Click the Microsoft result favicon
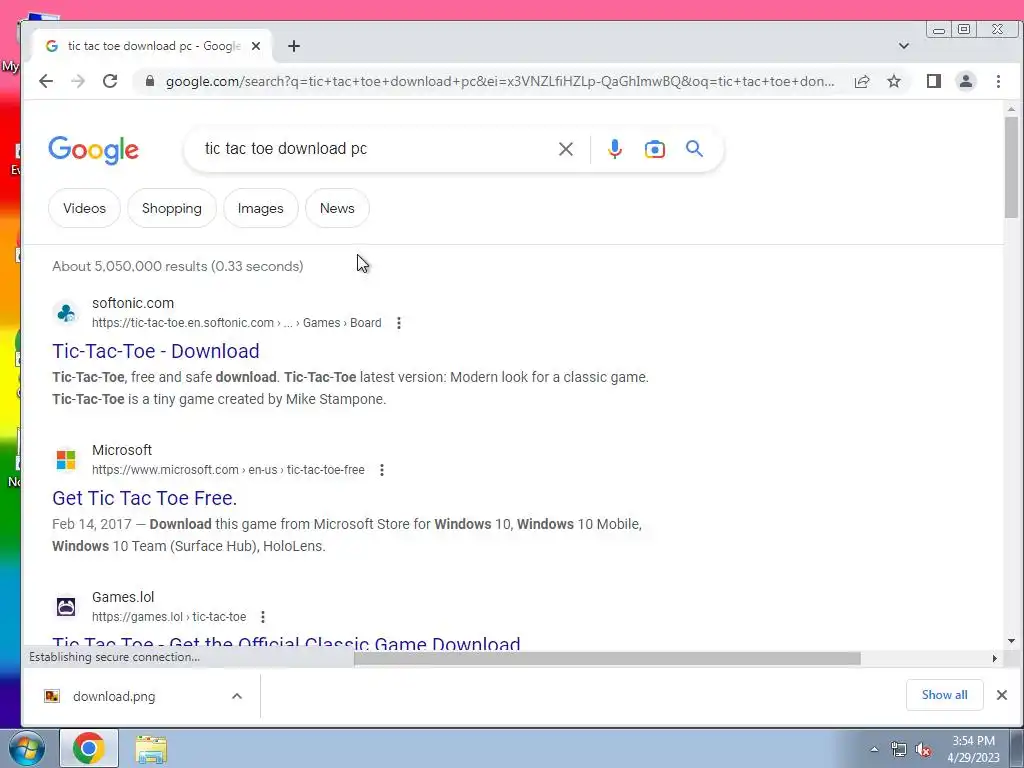Screen dimensions: 1024x768 pos(66,460)
